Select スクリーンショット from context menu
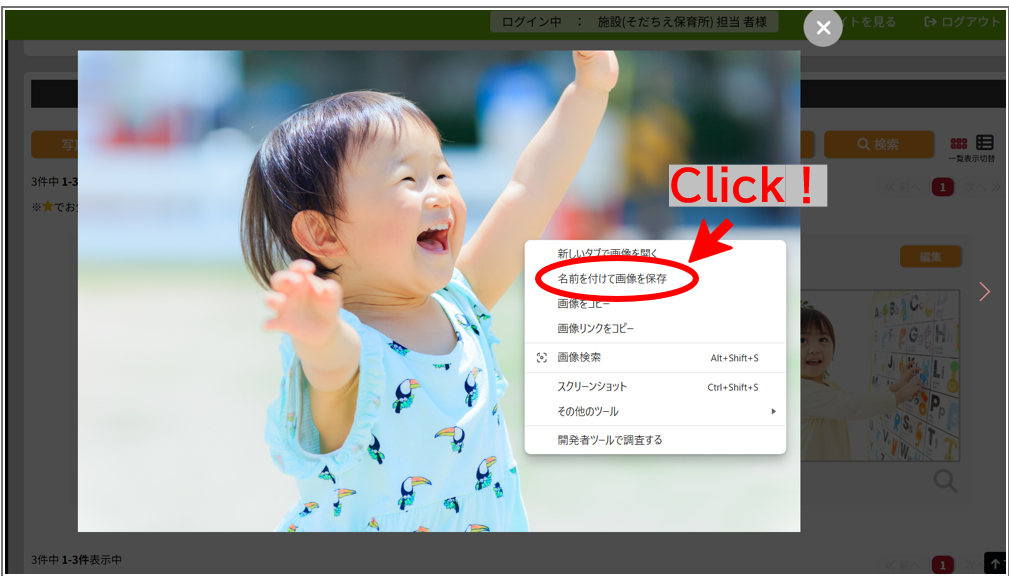 (592, 387)
